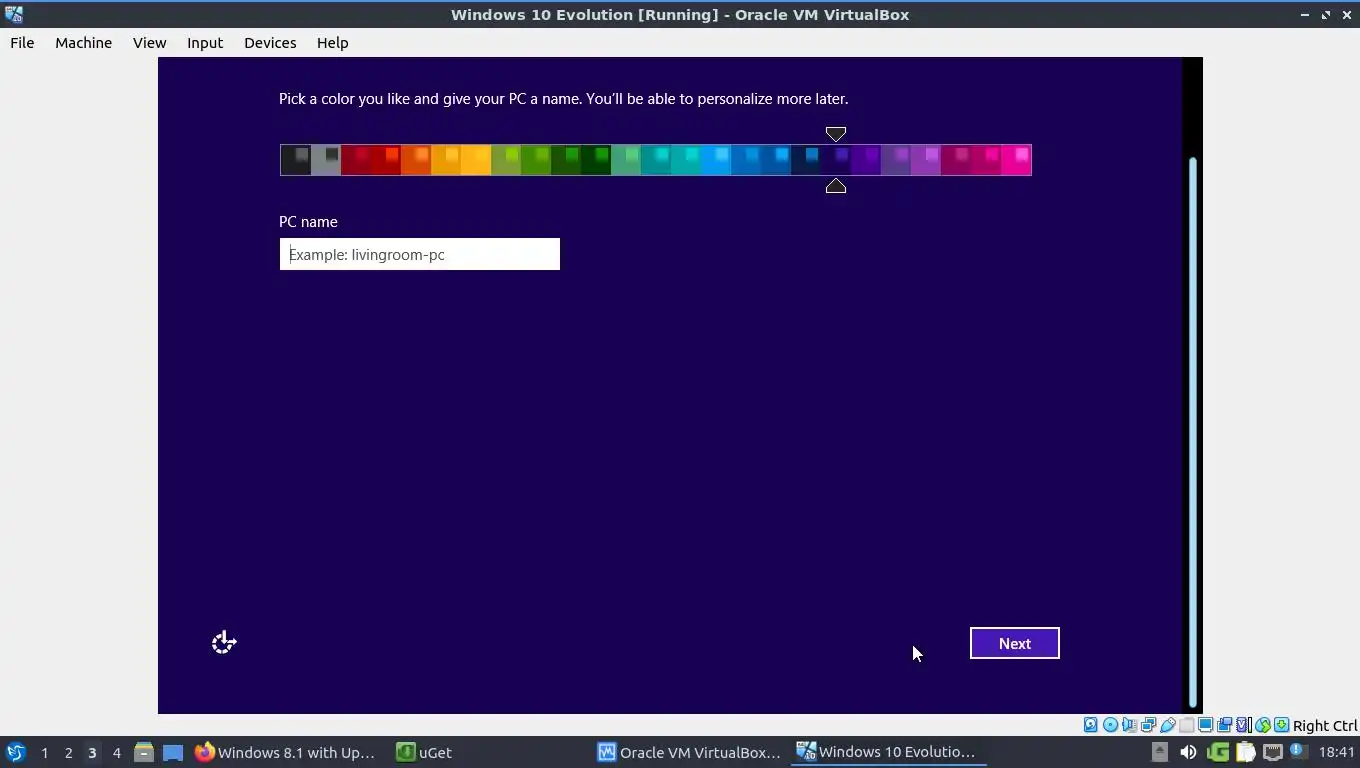The height and width of the screenshot is (768, 1360).
Task: Click the Next button
Action: click(1015, 643)
